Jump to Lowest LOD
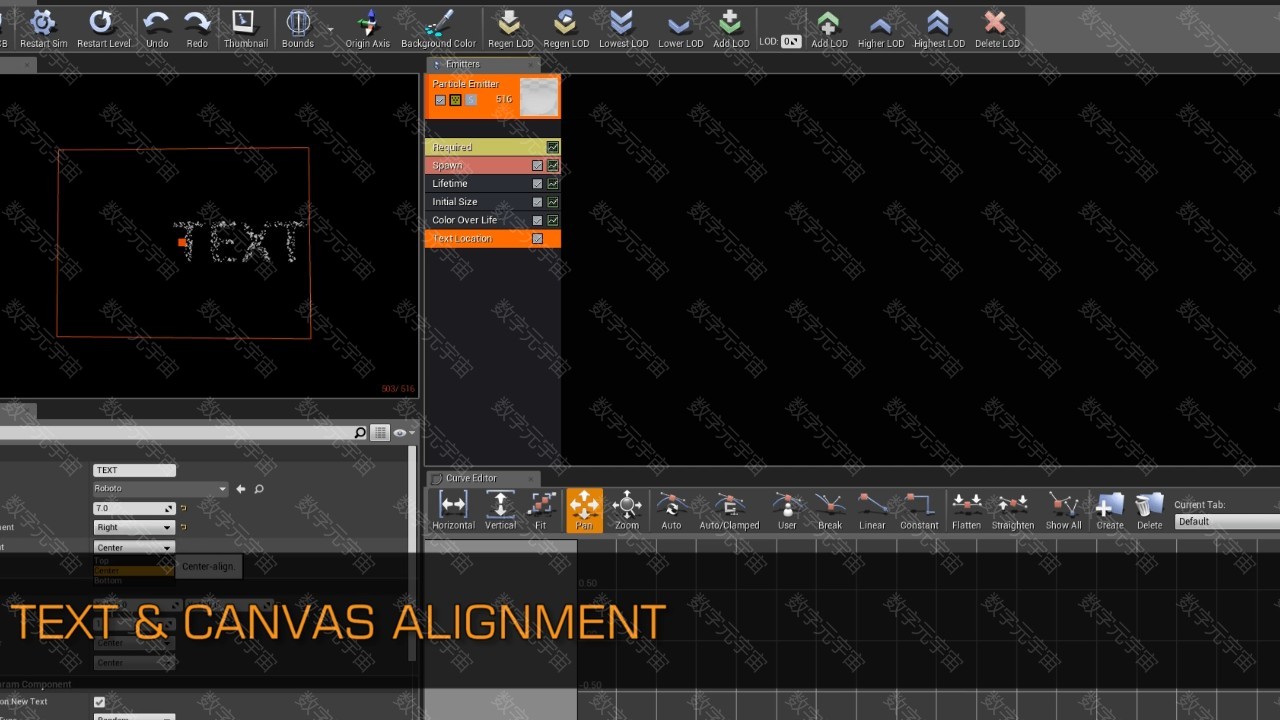The width and height of the screenshot is (1280, 720). [623, 28]
